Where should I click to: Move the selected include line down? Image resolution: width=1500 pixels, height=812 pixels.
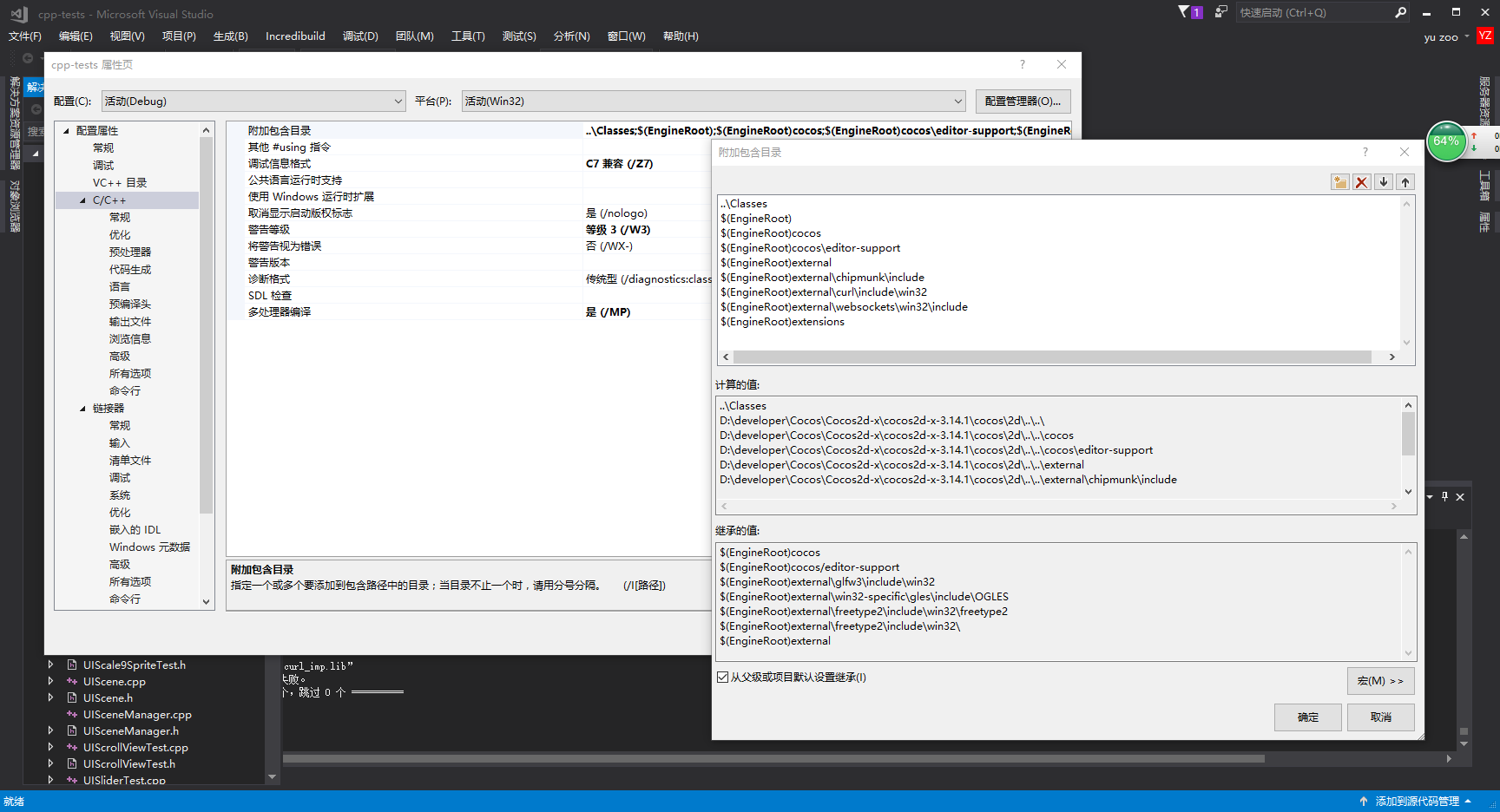[x=1384, y=182]
